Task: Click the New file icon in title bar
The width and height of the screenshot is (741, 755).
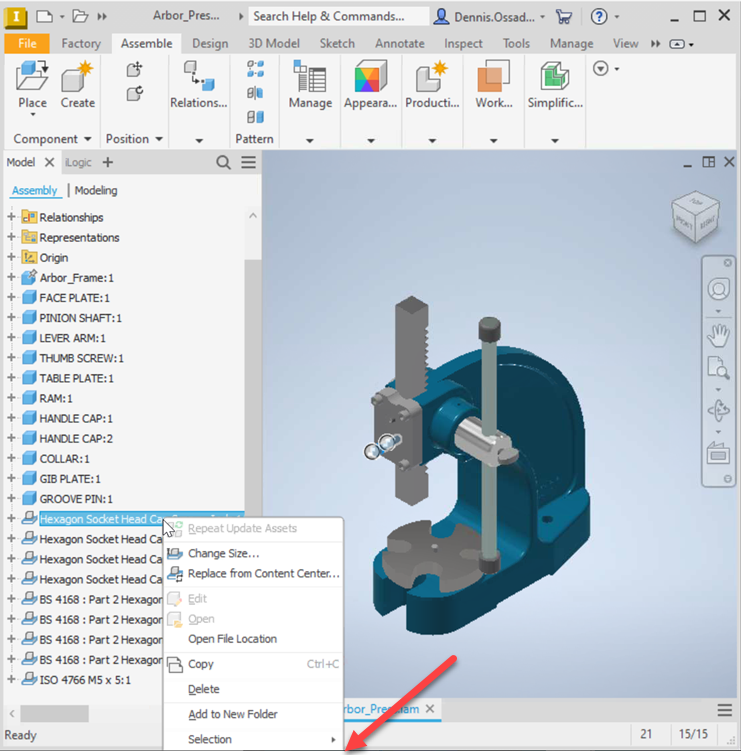Action: [44, 16]
